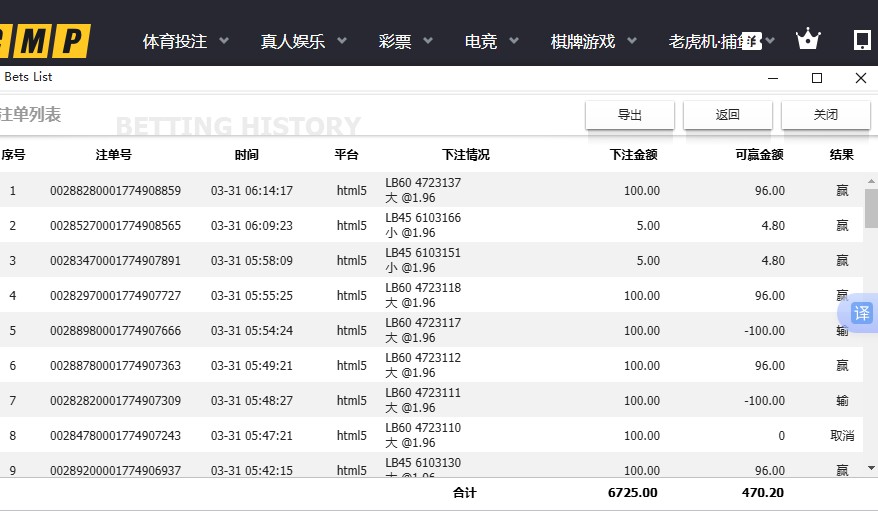Close the Bets List window with X

pos(860,78)
